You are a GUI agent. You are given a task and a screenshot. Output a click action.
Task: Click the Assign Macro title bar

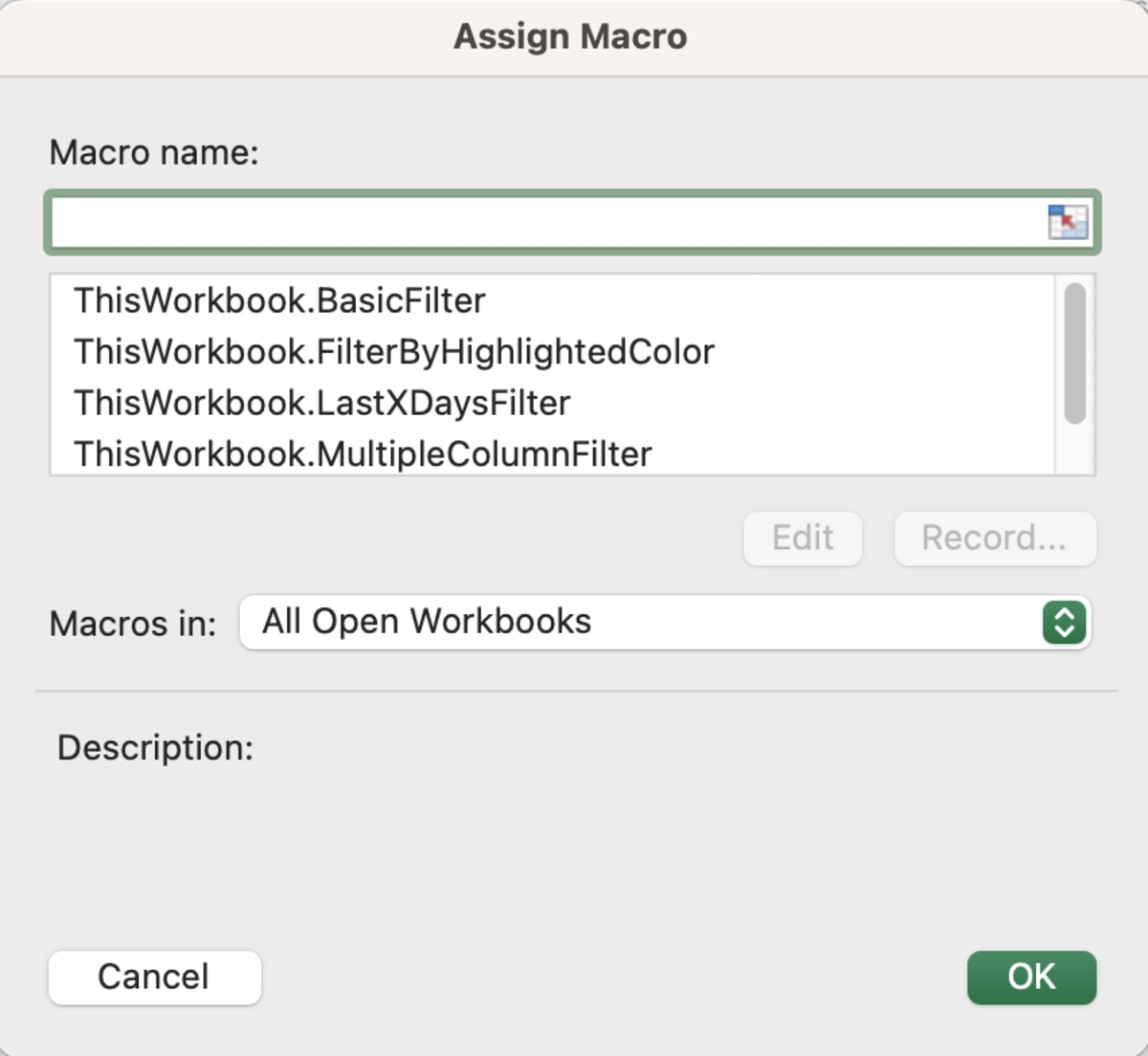[571, 37]
